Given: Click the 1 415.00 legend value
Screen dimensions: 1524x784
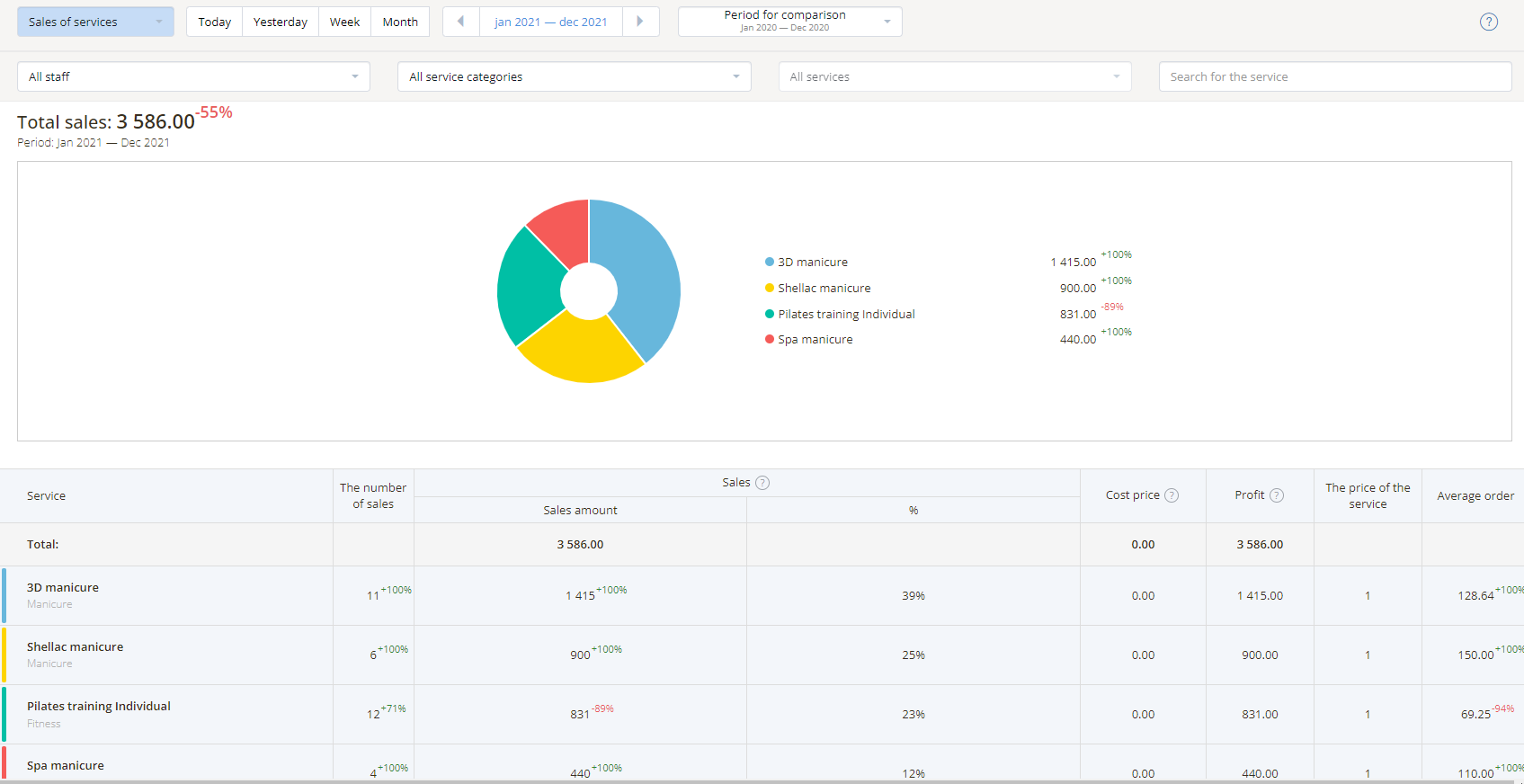Looking at the screenshot, I should (x=1074, y=262).
